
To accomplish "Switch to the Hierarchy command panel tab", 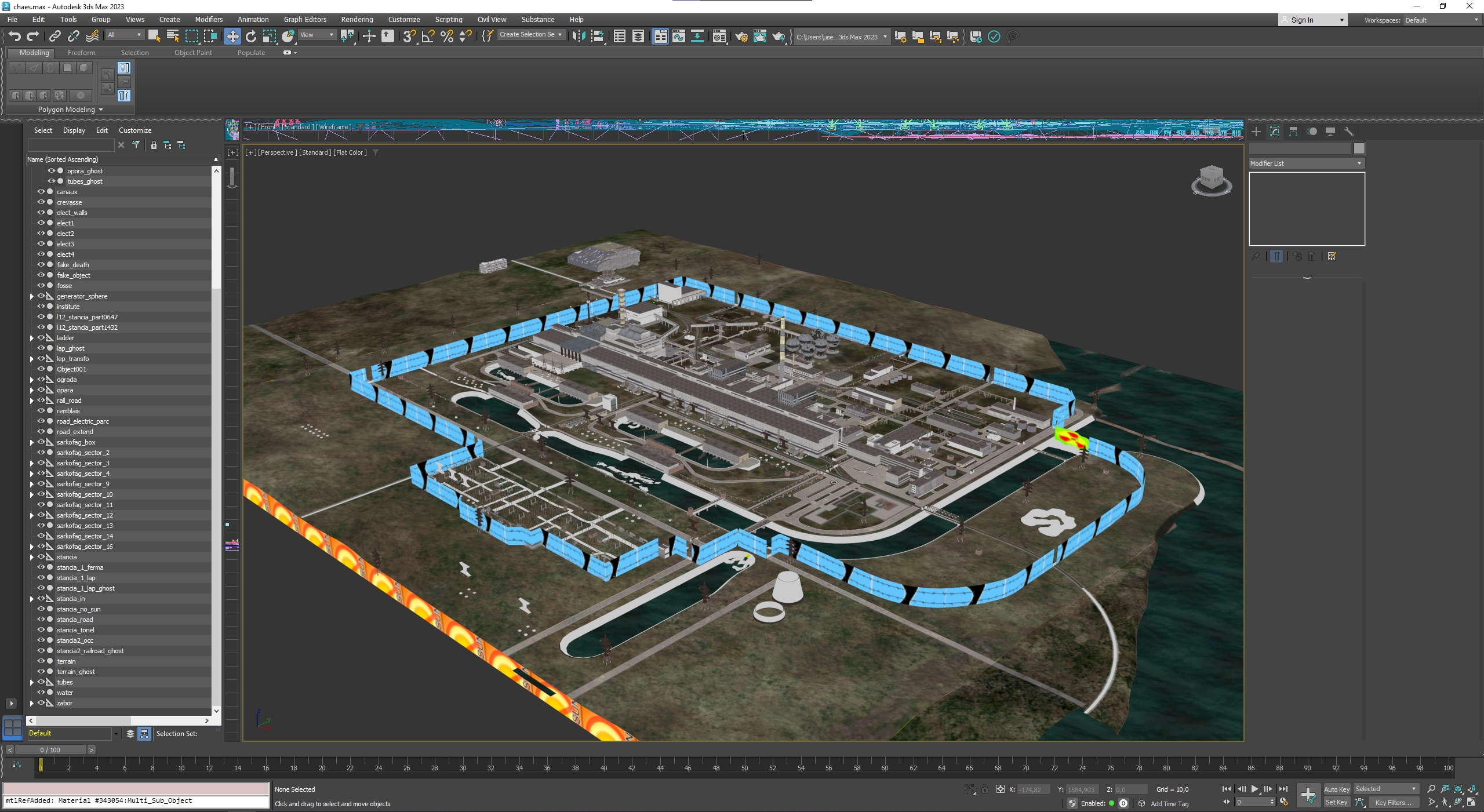I will coord(1293,132).
